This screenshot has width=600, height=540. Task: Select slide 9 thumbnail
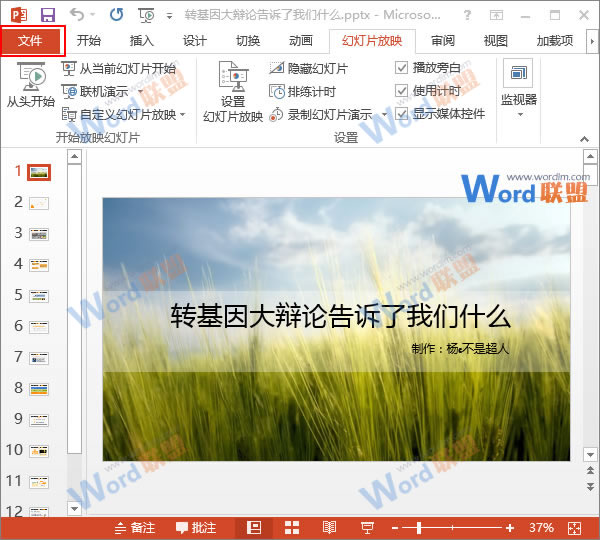tap(39, 420)
